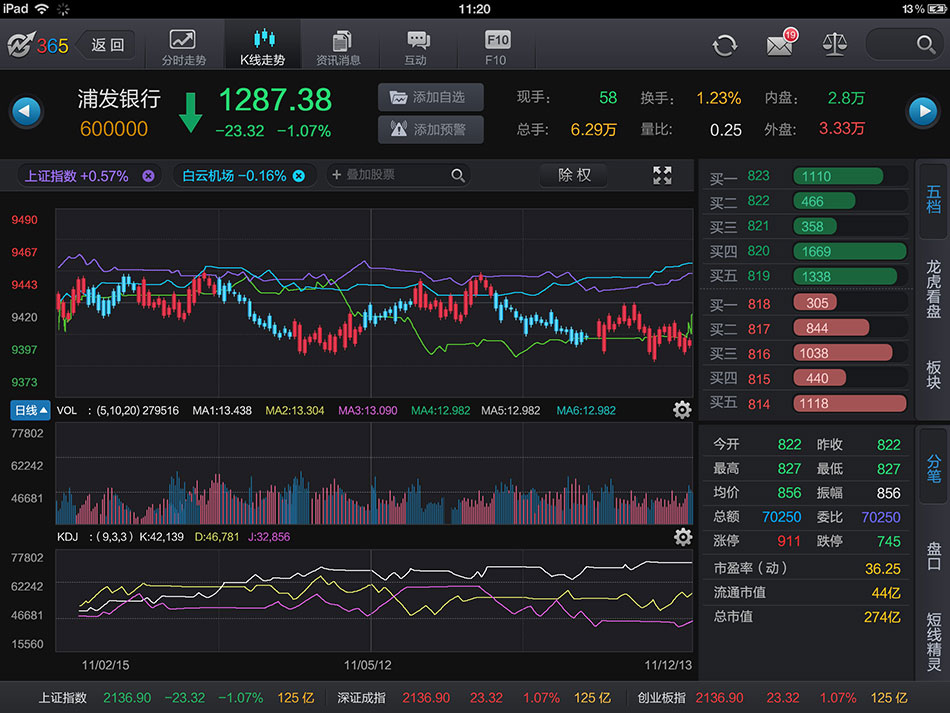Open KDJ indicator settings gear

coord(683,537)
